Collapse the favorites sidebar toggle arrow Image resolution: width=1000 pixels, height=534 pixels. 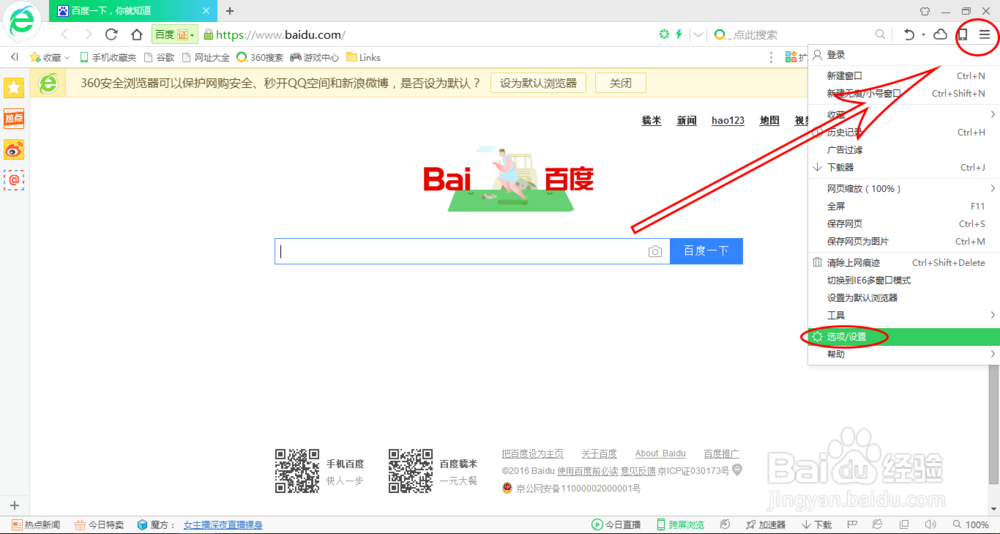pos(14,57)
